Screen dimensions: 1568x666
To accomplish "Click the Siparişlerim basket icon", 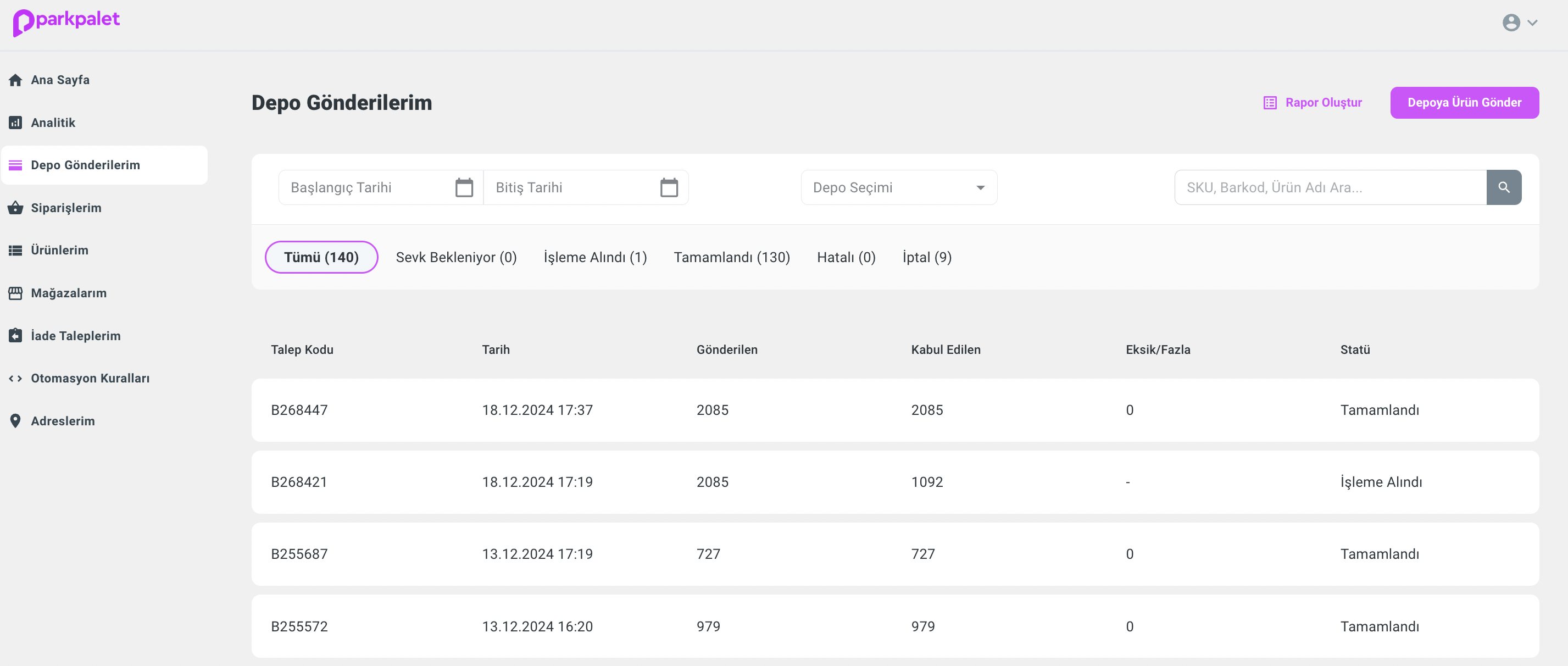I will click(15, 208).
